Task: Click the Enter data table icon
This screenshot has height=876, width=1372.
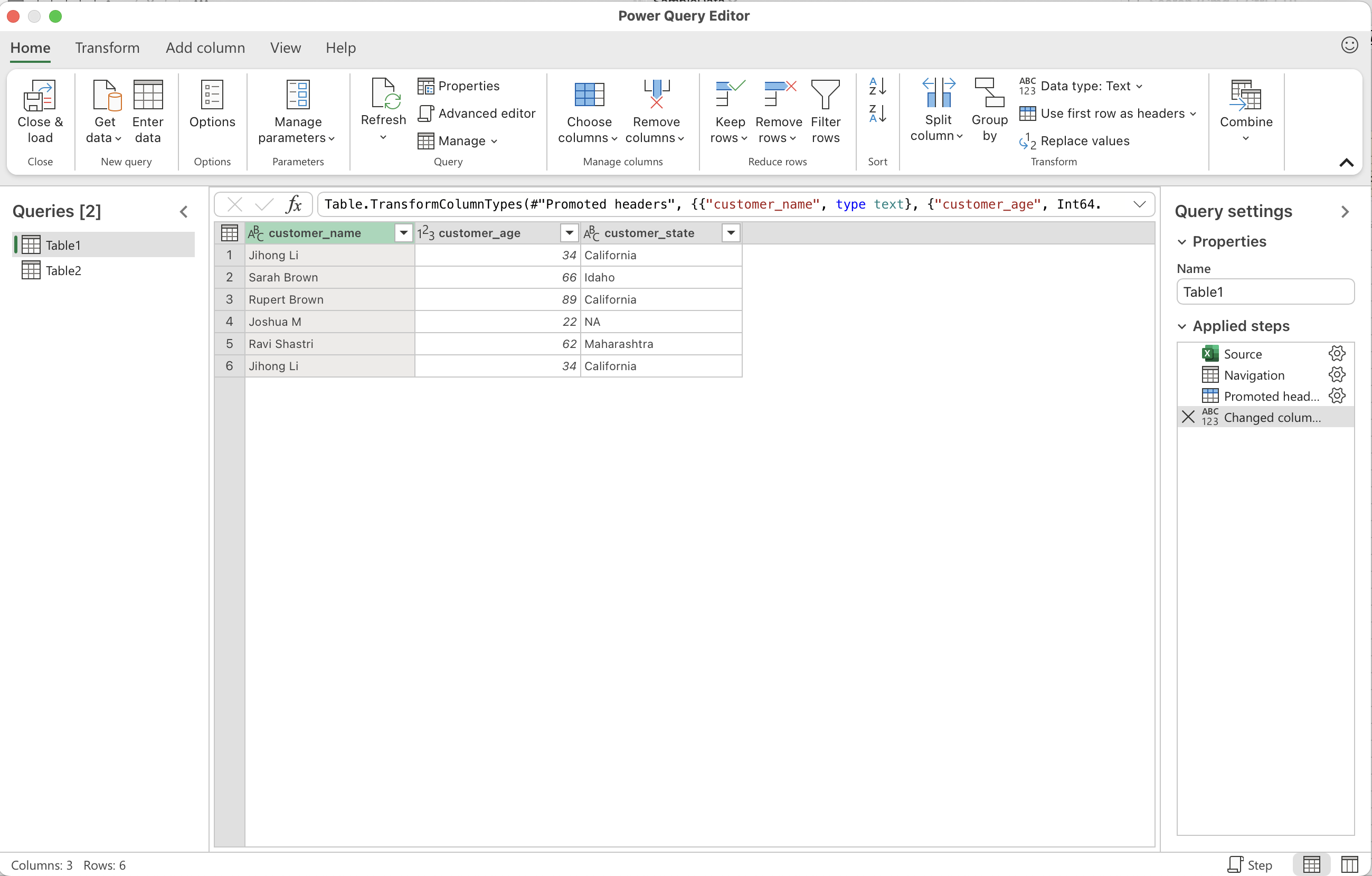Action: tap(148, 95)
